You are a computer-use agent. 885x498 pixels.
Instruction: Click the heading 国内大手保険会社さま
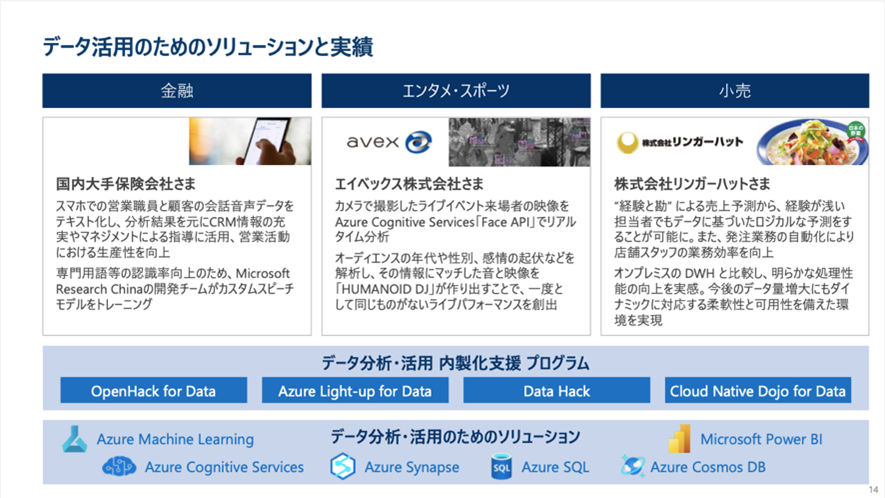click(126, 184)
